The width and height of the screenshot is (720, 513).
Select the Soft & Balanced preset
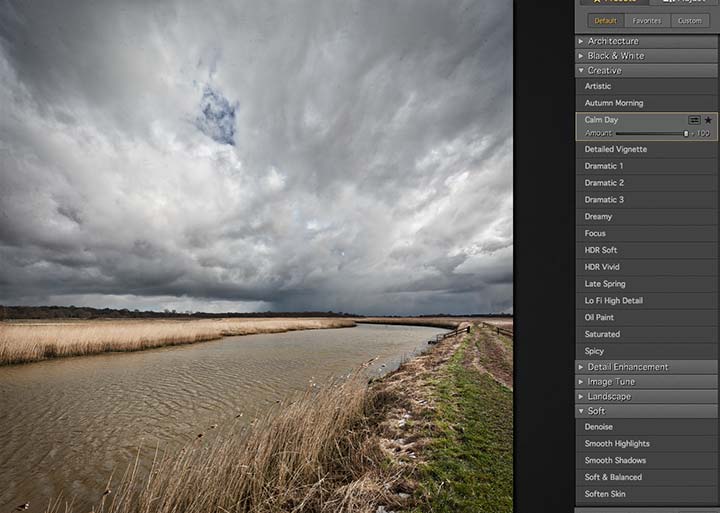646,478
